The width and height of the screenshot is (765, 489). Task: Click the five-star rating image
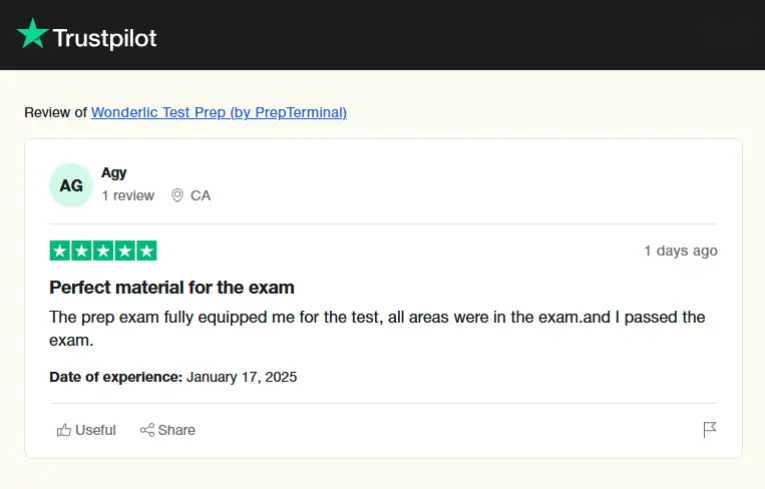pos(103,251)
